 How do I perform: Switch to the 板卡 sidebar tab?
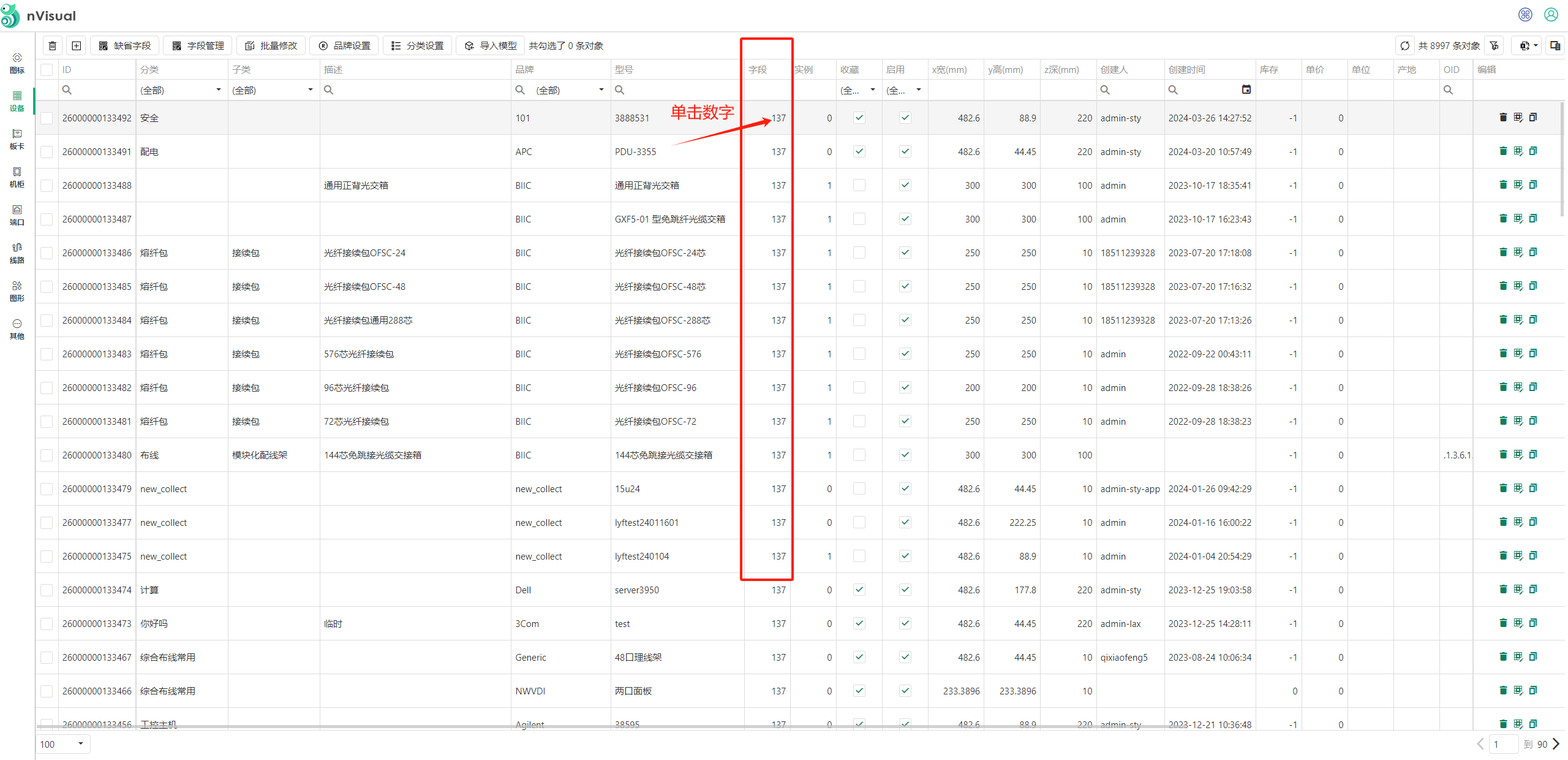click(x=17, y=139)
